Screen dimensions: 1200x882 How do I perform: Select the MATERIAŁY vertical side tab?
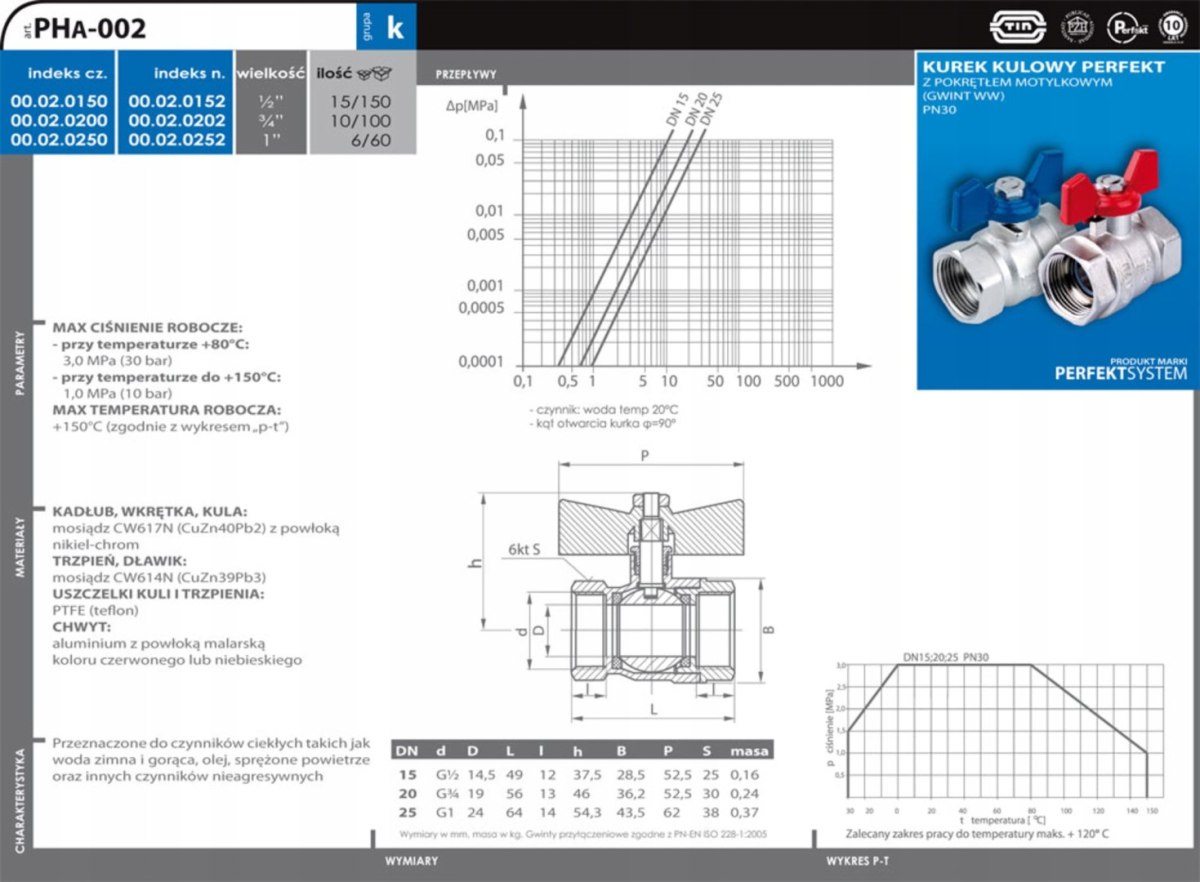[17, 548]
